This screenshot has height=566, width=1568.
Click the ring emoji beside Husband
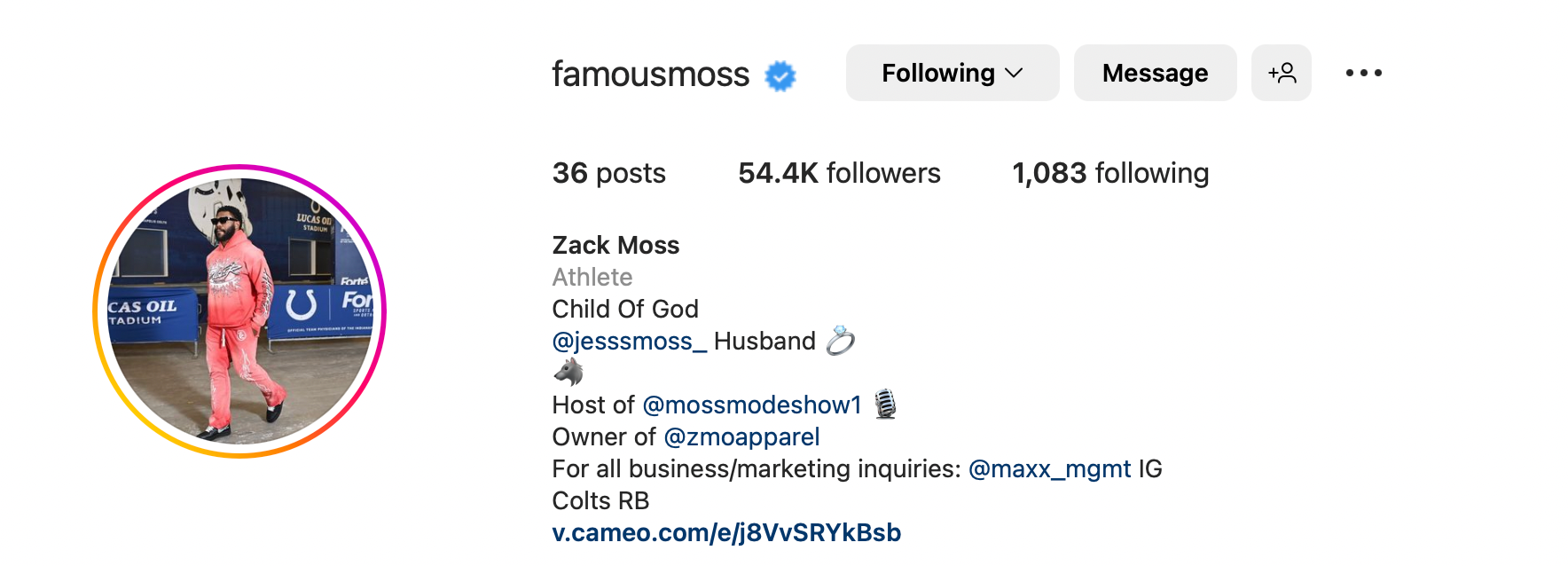tap(840, 341)
